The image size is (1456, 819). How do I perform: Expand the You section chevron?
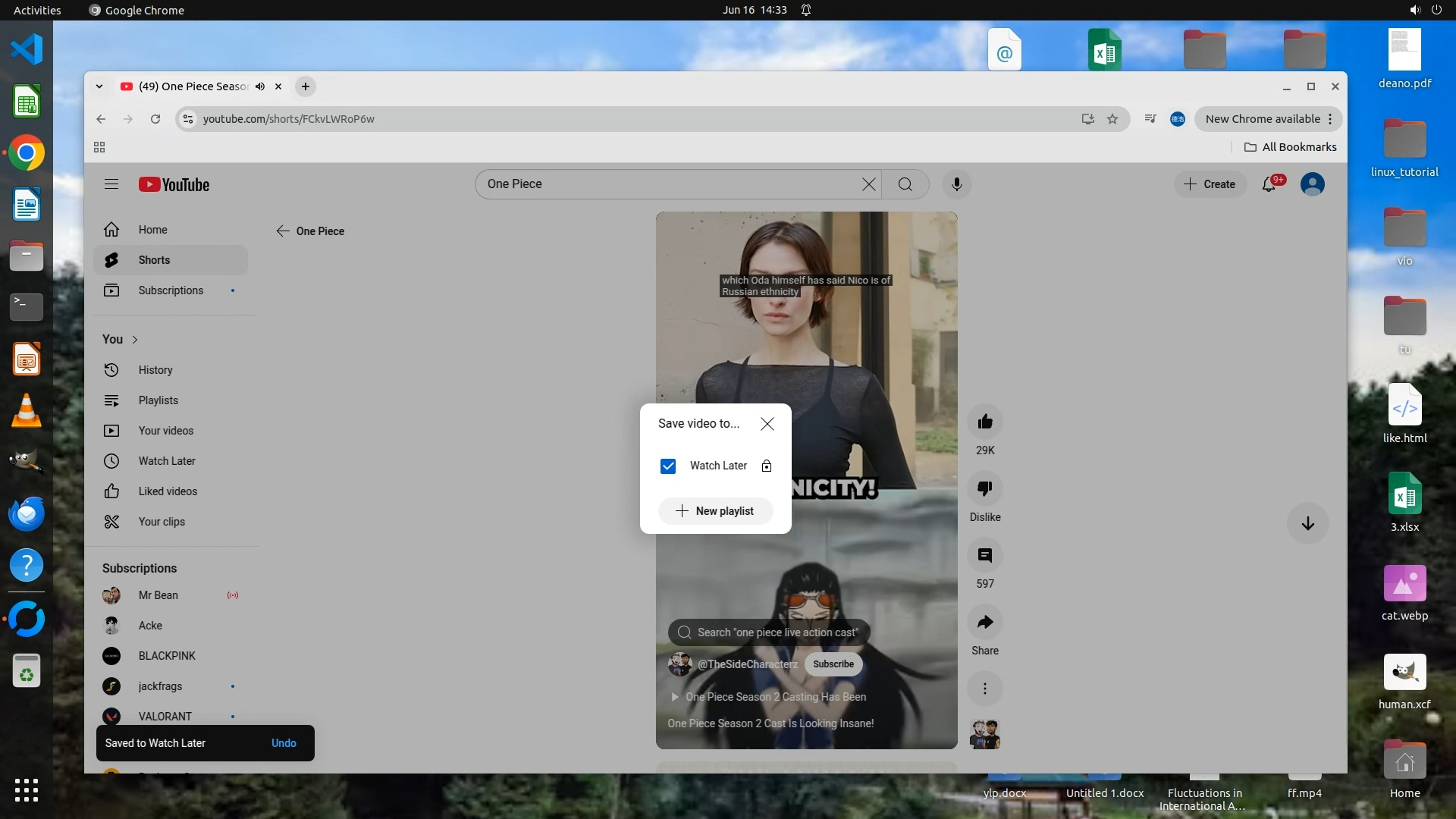pos(135,339)
